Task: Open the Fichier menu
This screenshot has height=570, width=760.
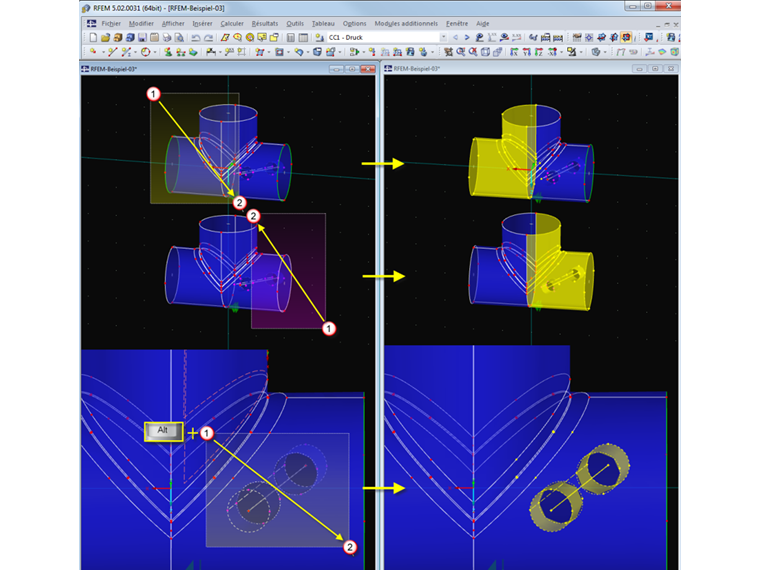Action: (x=111, y=23)
